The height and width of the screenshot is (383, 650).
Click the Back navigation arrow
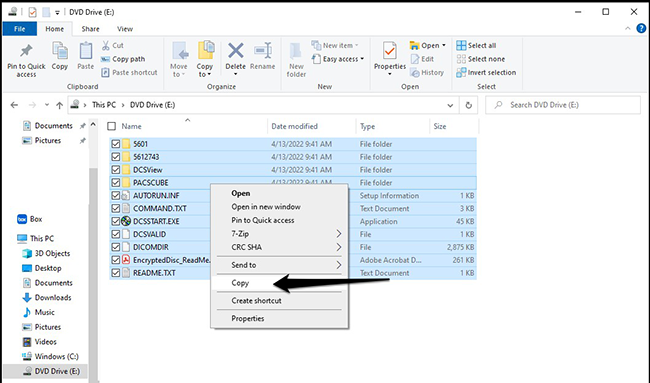pyautogui.click(x=14, y=105)
